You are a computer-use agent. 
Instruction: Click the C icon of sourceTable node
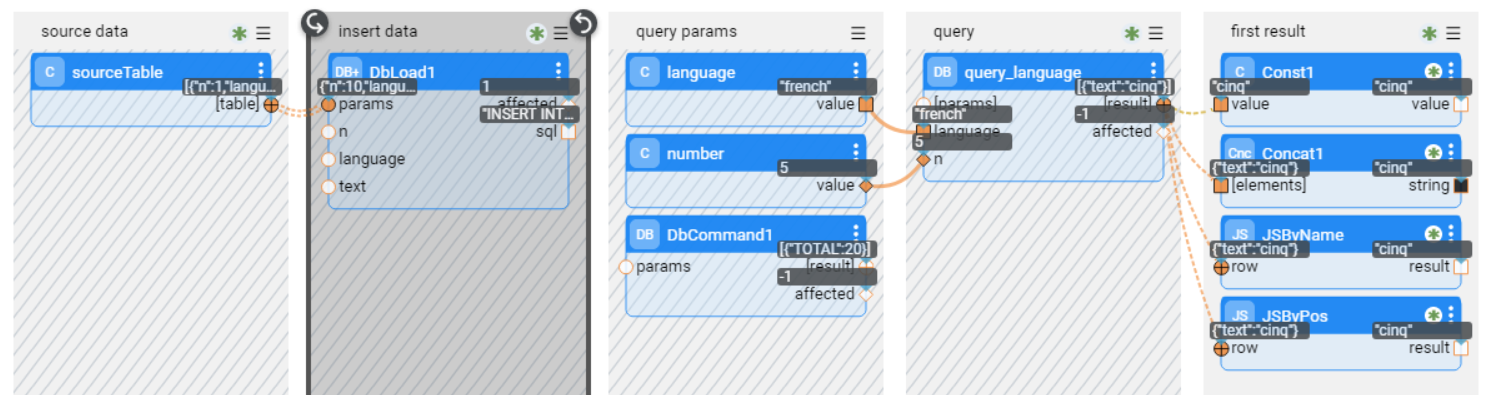pyautogui.click(x=49, y=72)
